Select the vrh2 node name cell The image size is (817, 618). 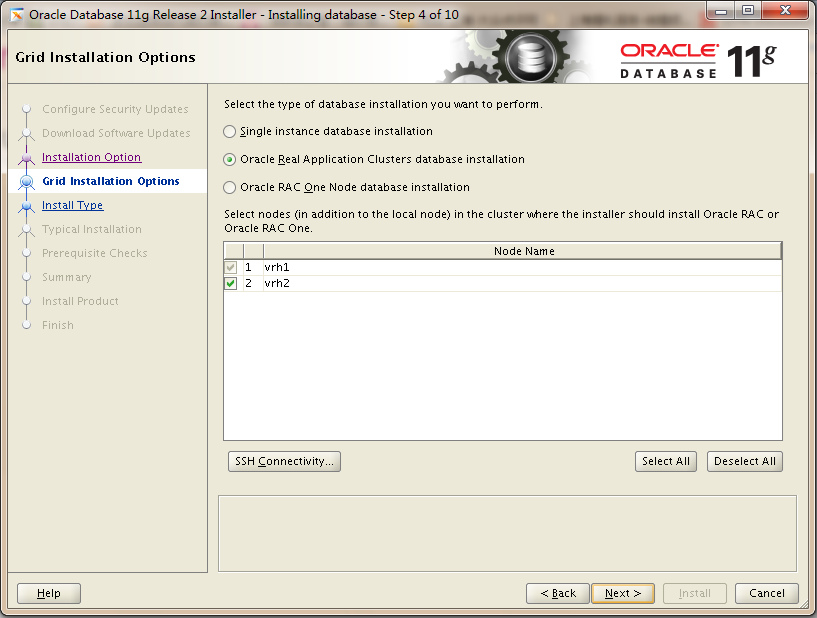tap(523, 283)
